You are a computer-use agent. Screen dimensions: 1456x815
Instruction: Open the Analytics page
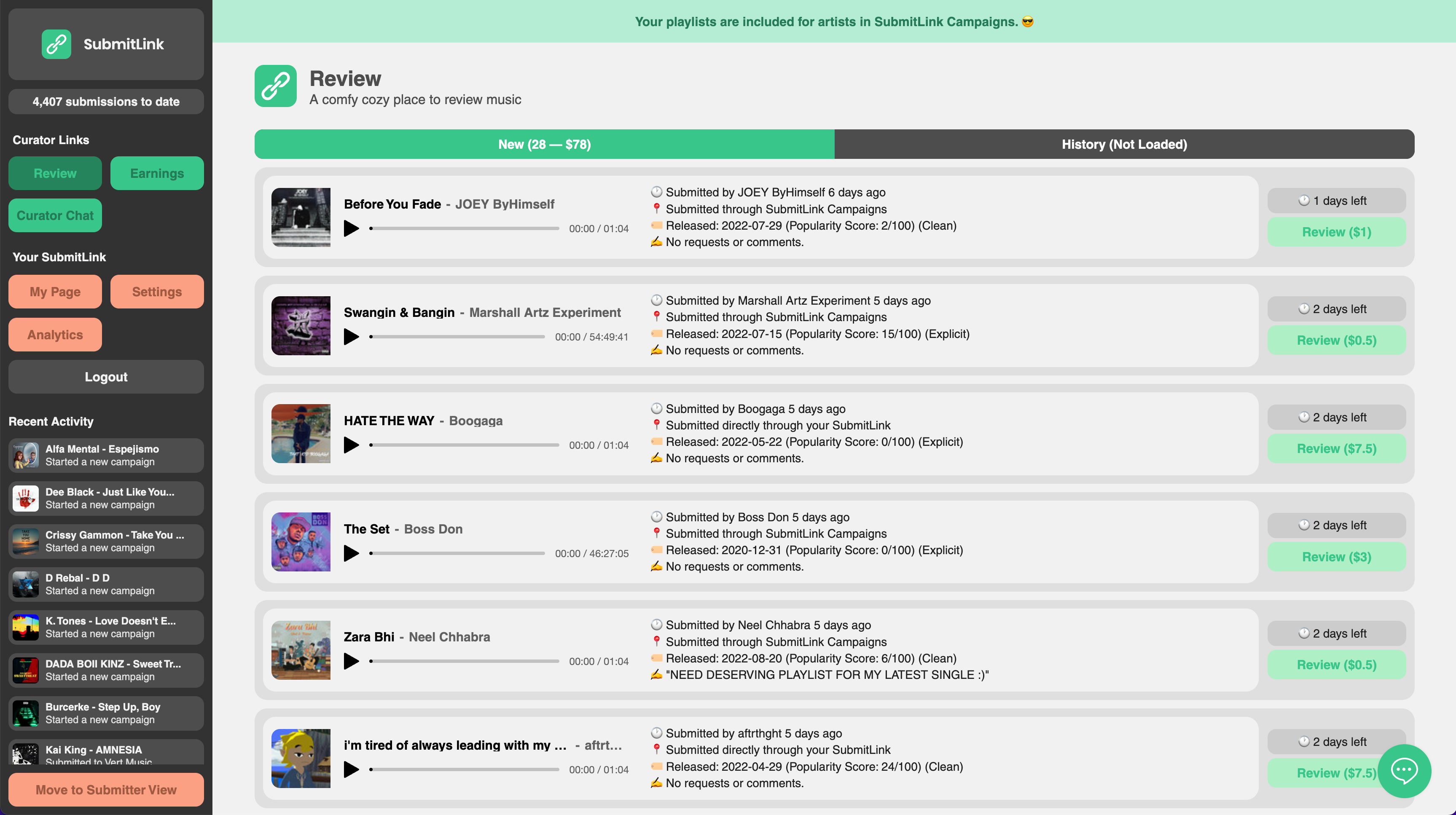click(55, 335)
